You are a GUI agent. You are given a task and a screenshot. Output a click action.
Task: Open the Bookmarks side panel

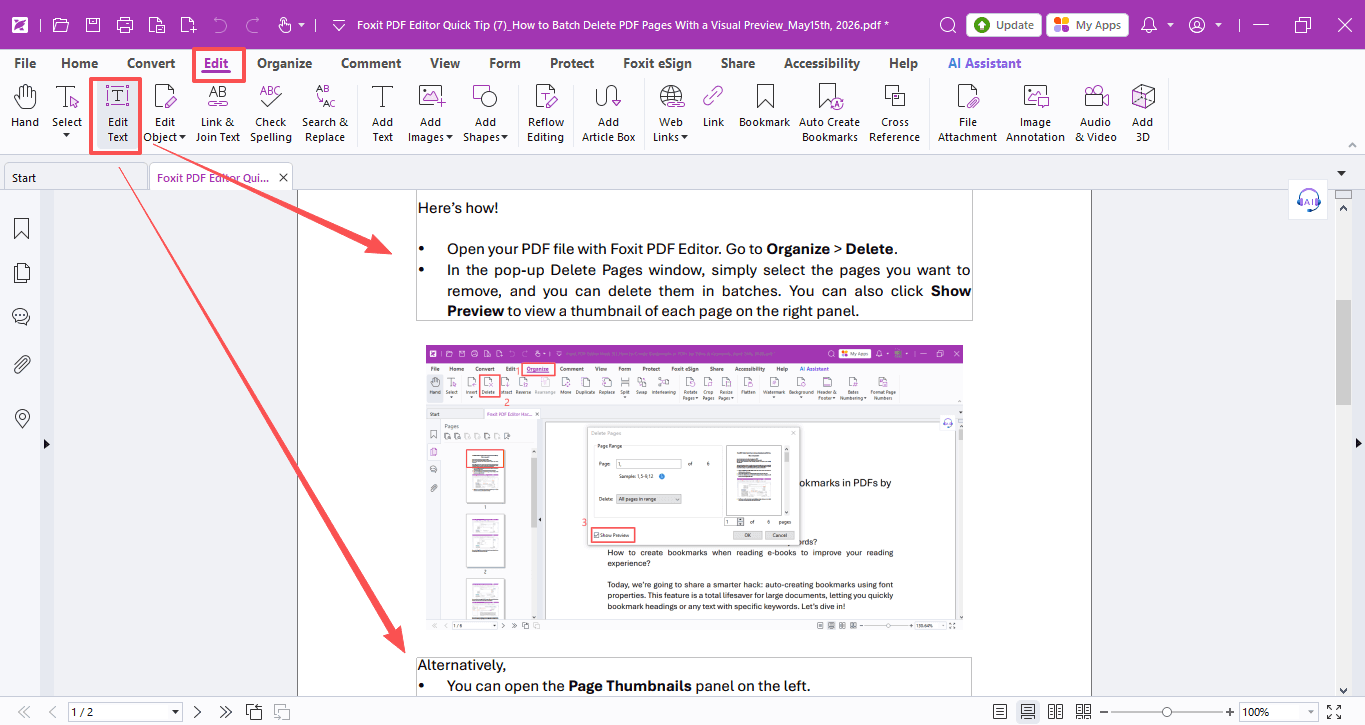point(21,229)
